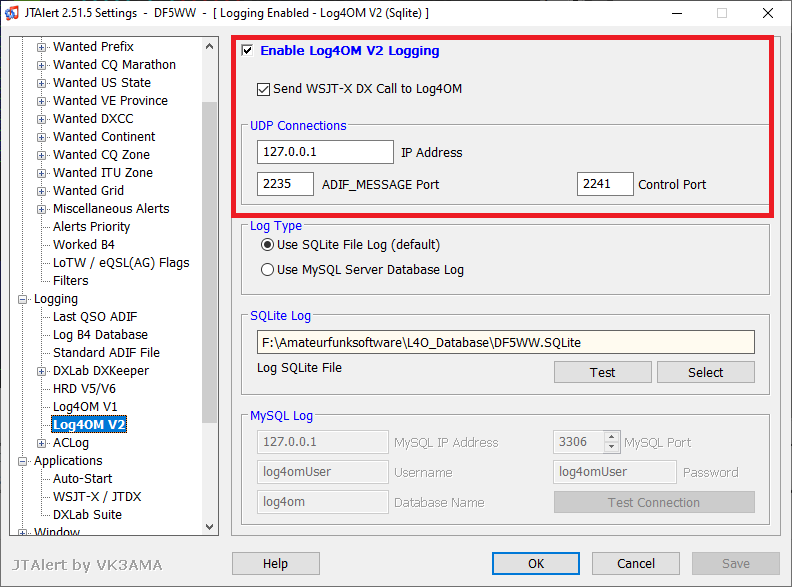
Task: Click the tree panel scrollbar thumb
Action: pyautogui.click(x=210, y=262)
